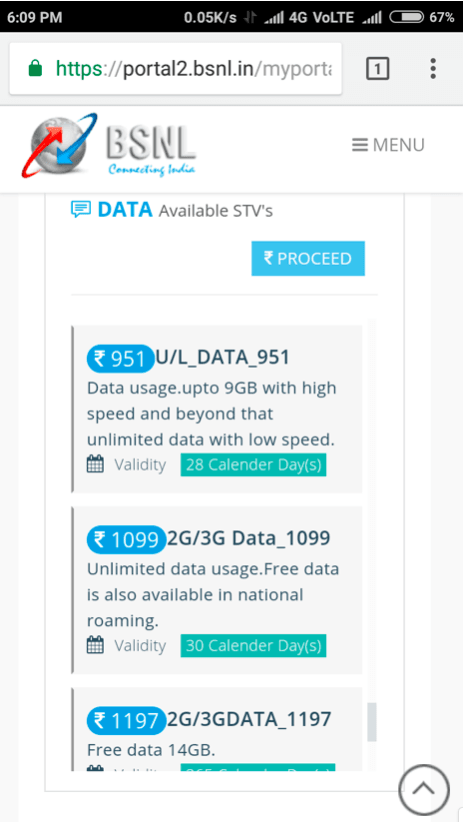Click the 28 Calender Day(s) validity tag

pos(253,465)
